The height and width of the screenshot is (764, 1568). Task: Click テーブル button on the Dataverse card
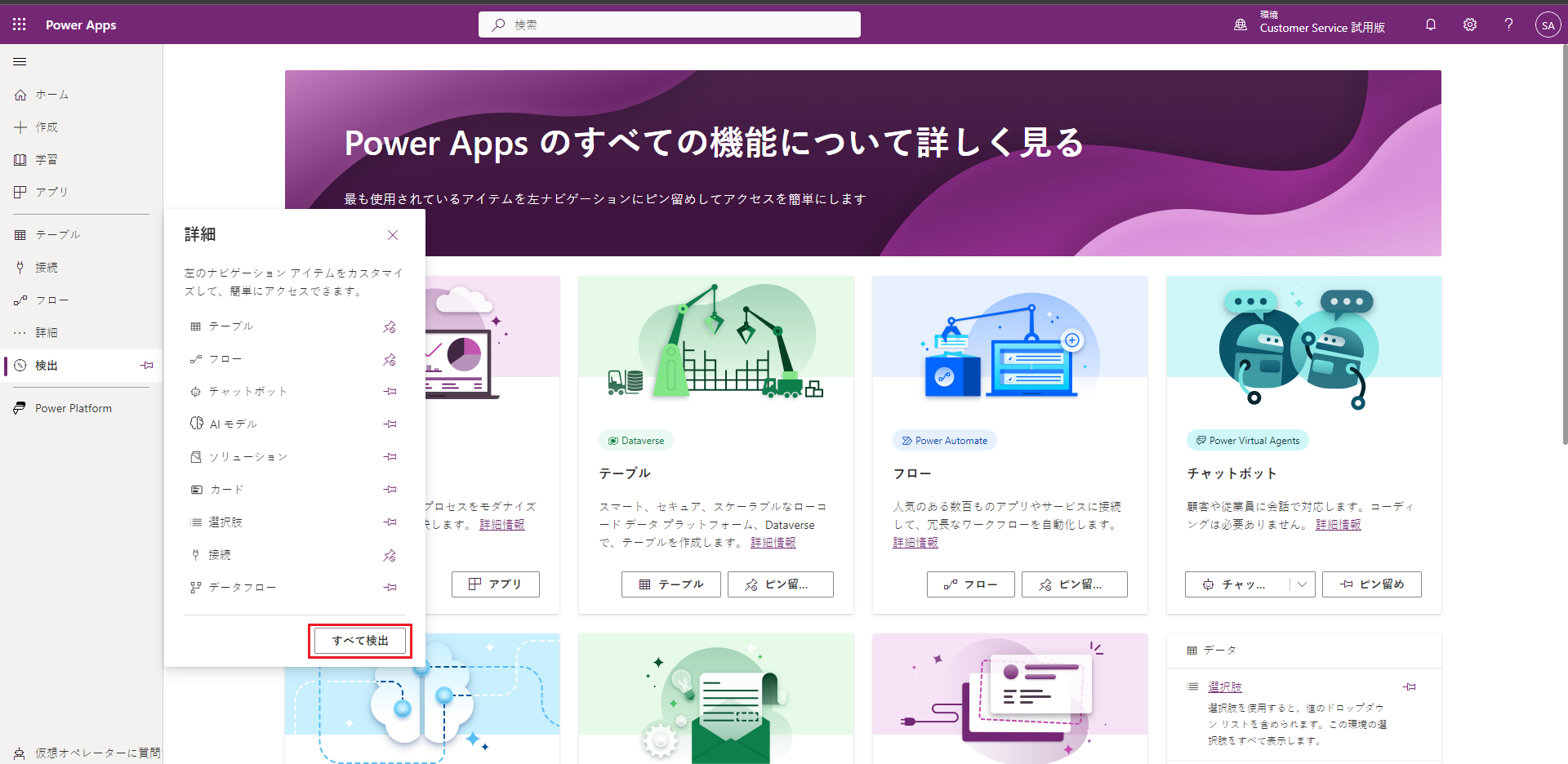tap(671, 584)
